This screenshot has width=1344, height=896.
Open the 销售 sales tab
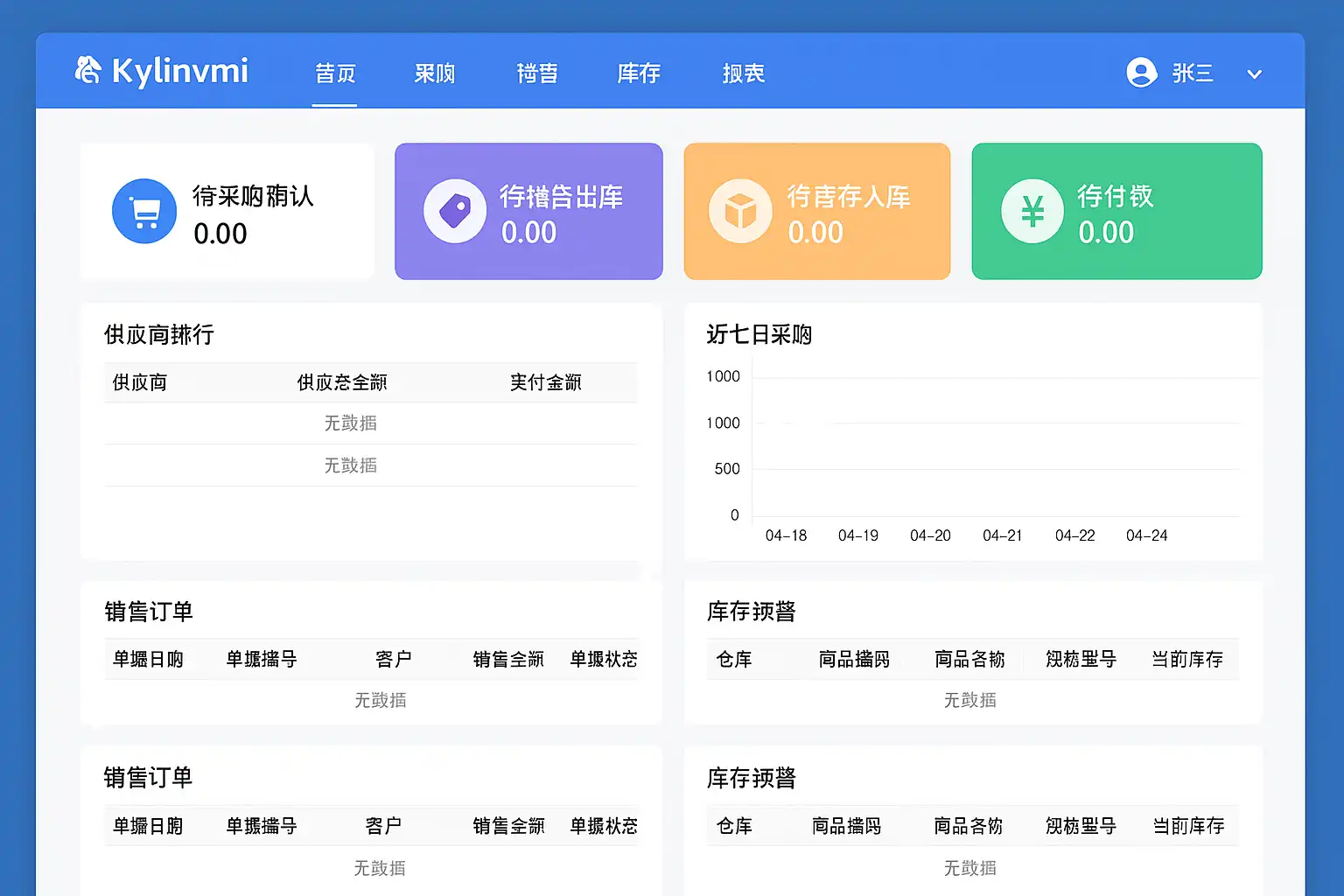coord(537,73)
